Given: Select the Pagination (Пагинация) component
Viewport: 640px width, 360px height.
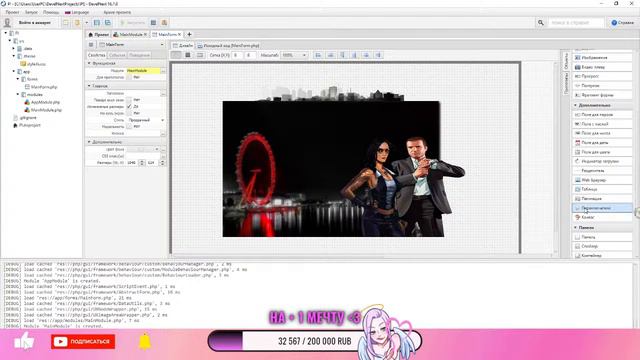Looking at the screenshot, I should pyautogui.click(x=602, y=199).
